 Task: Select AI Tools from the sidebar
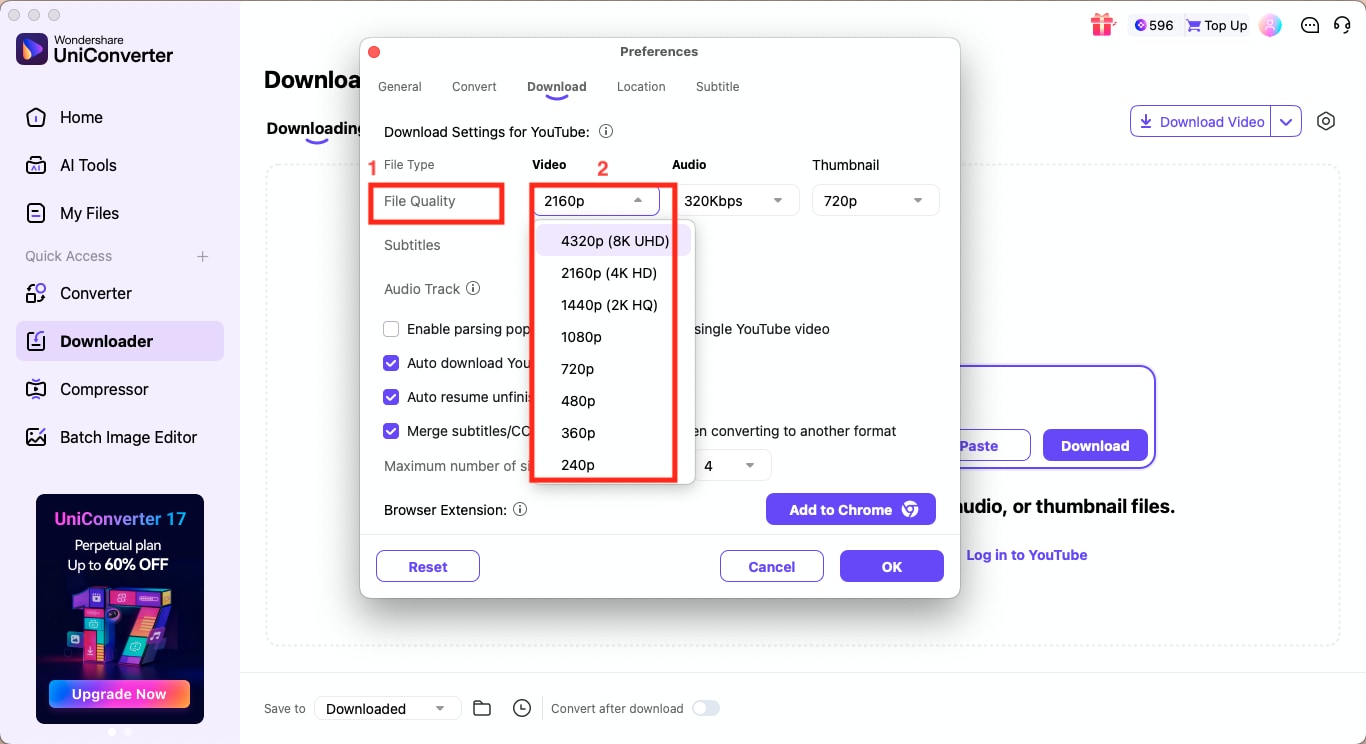point(89,165)
